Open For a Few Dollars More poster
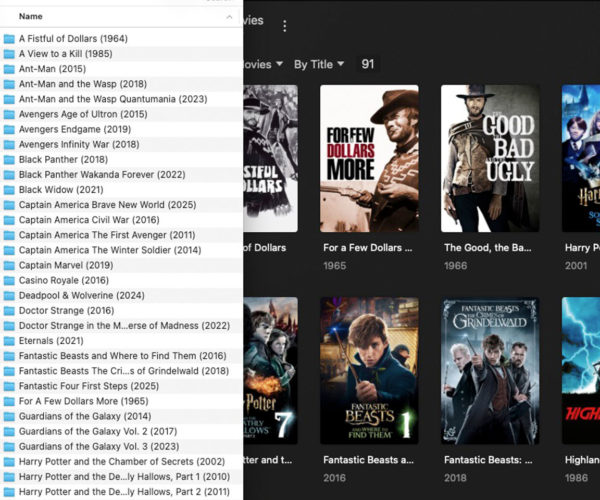 pos(369,158)
